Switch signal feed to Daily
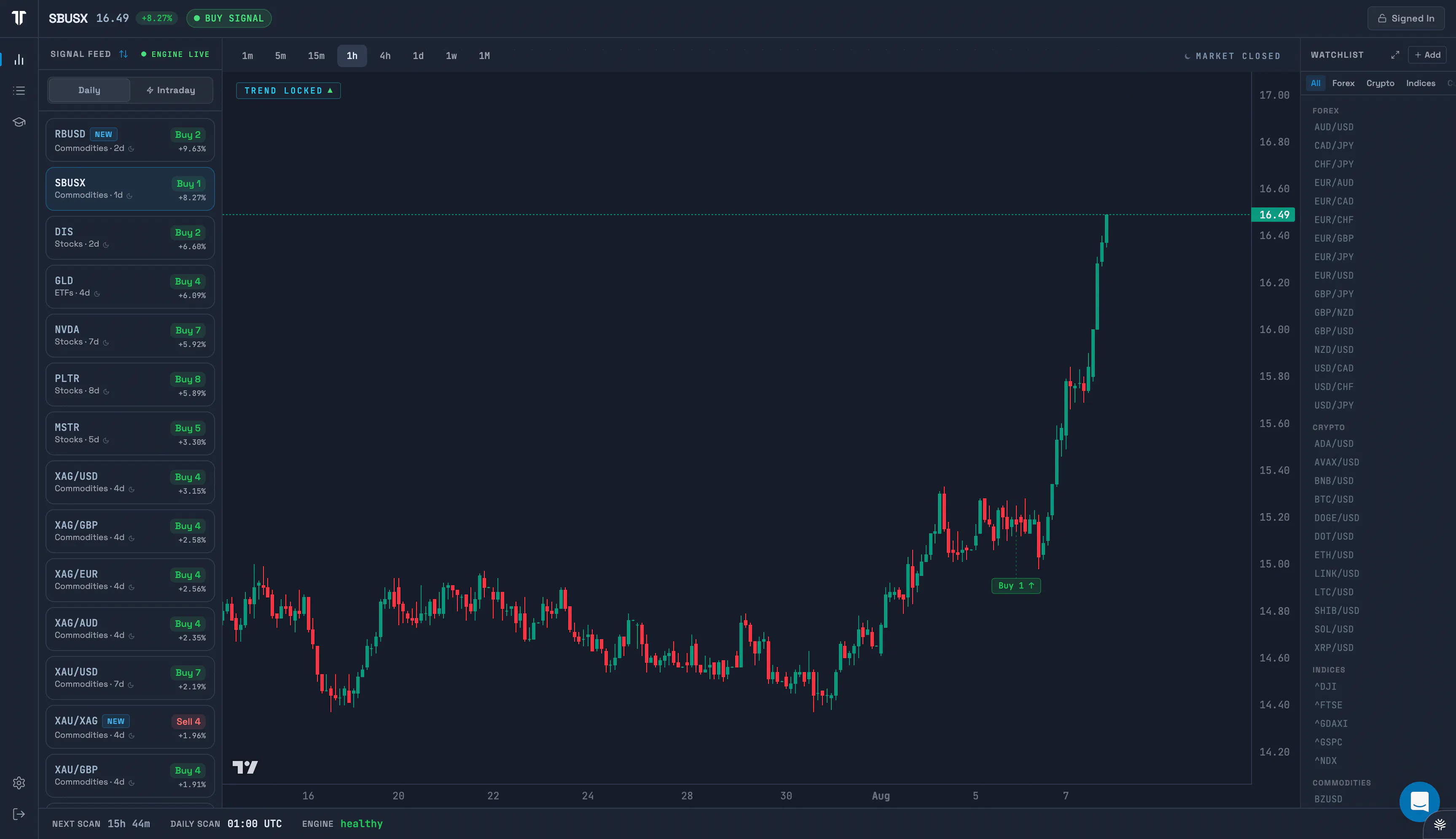This screenshot has width=1456, height=839. (89, 91)
